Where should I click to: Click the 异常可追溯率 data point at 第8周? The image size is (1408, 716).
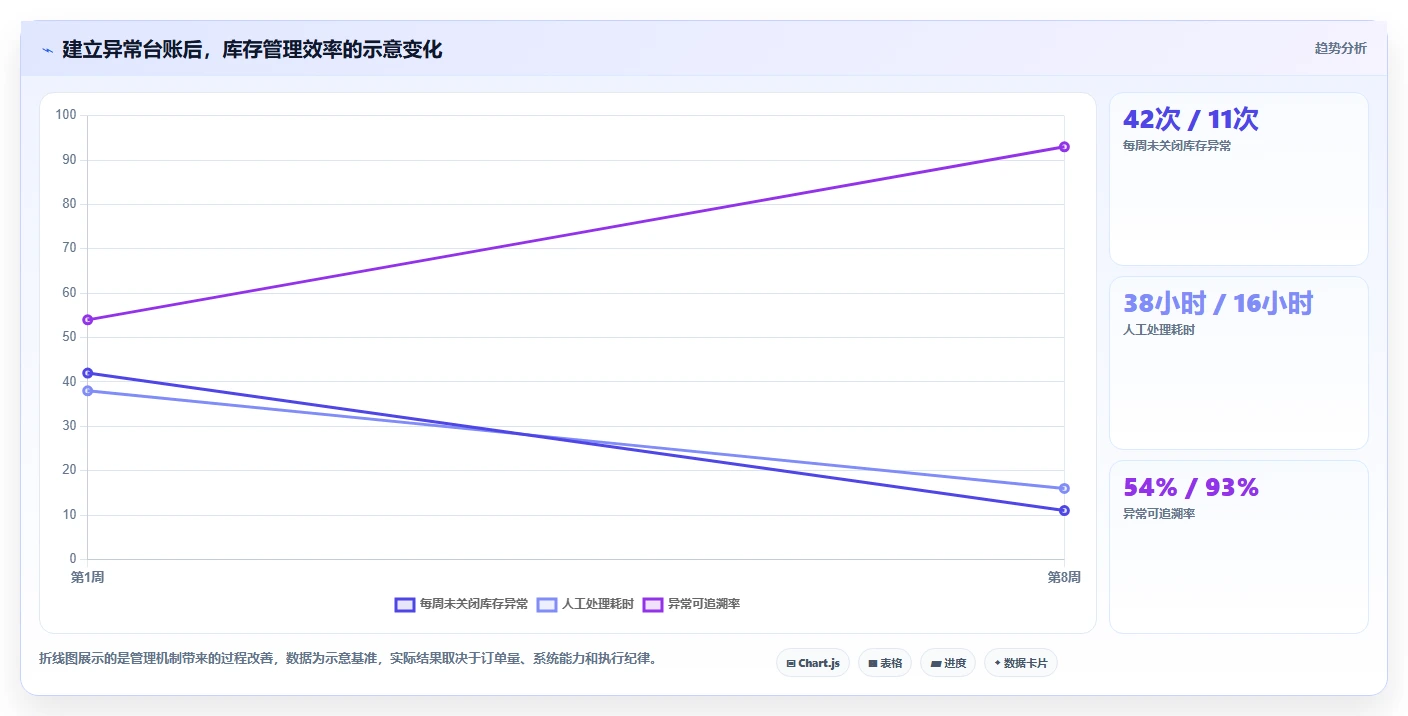(1064, 147)
